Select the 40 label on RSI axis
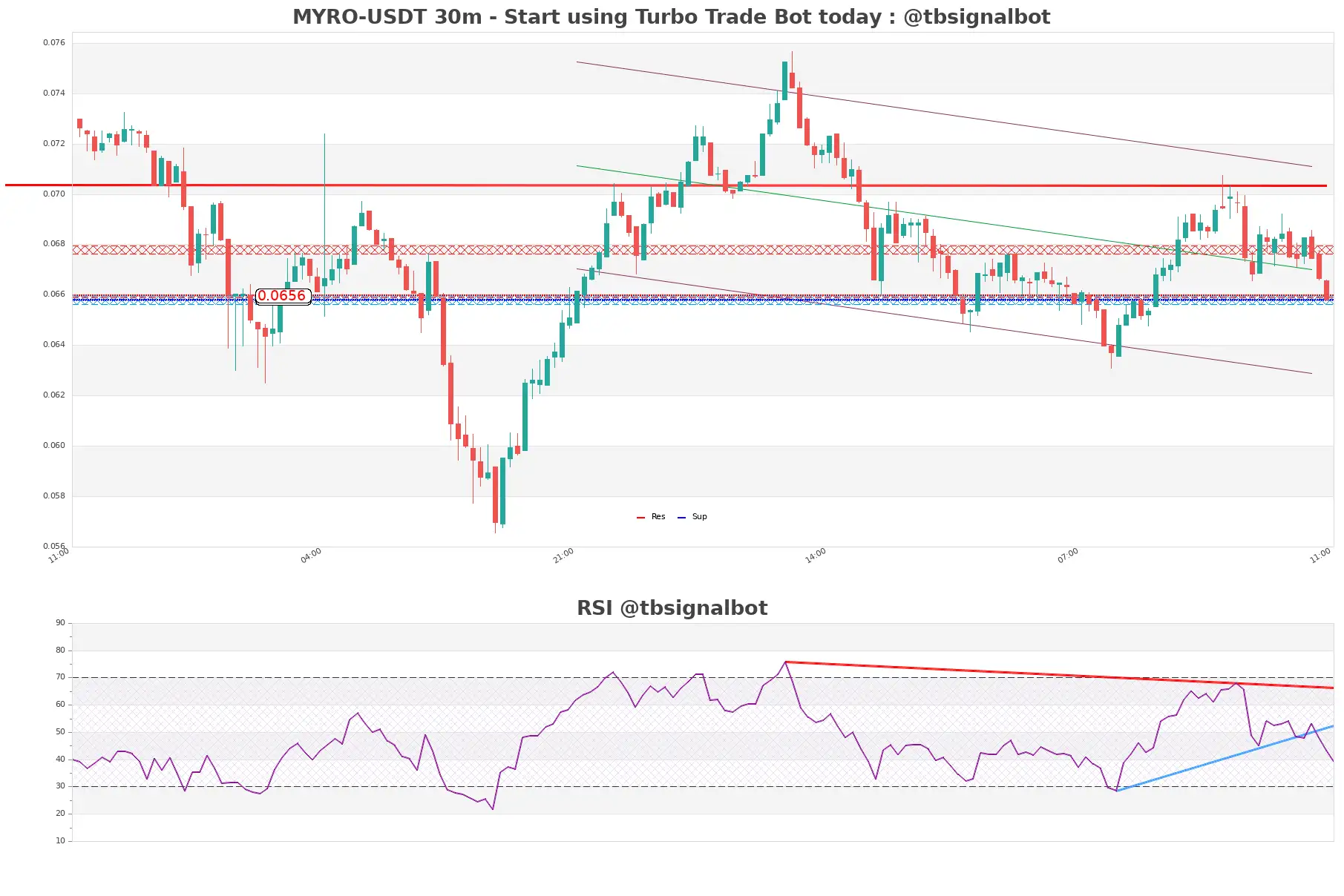 coord(60,760)
